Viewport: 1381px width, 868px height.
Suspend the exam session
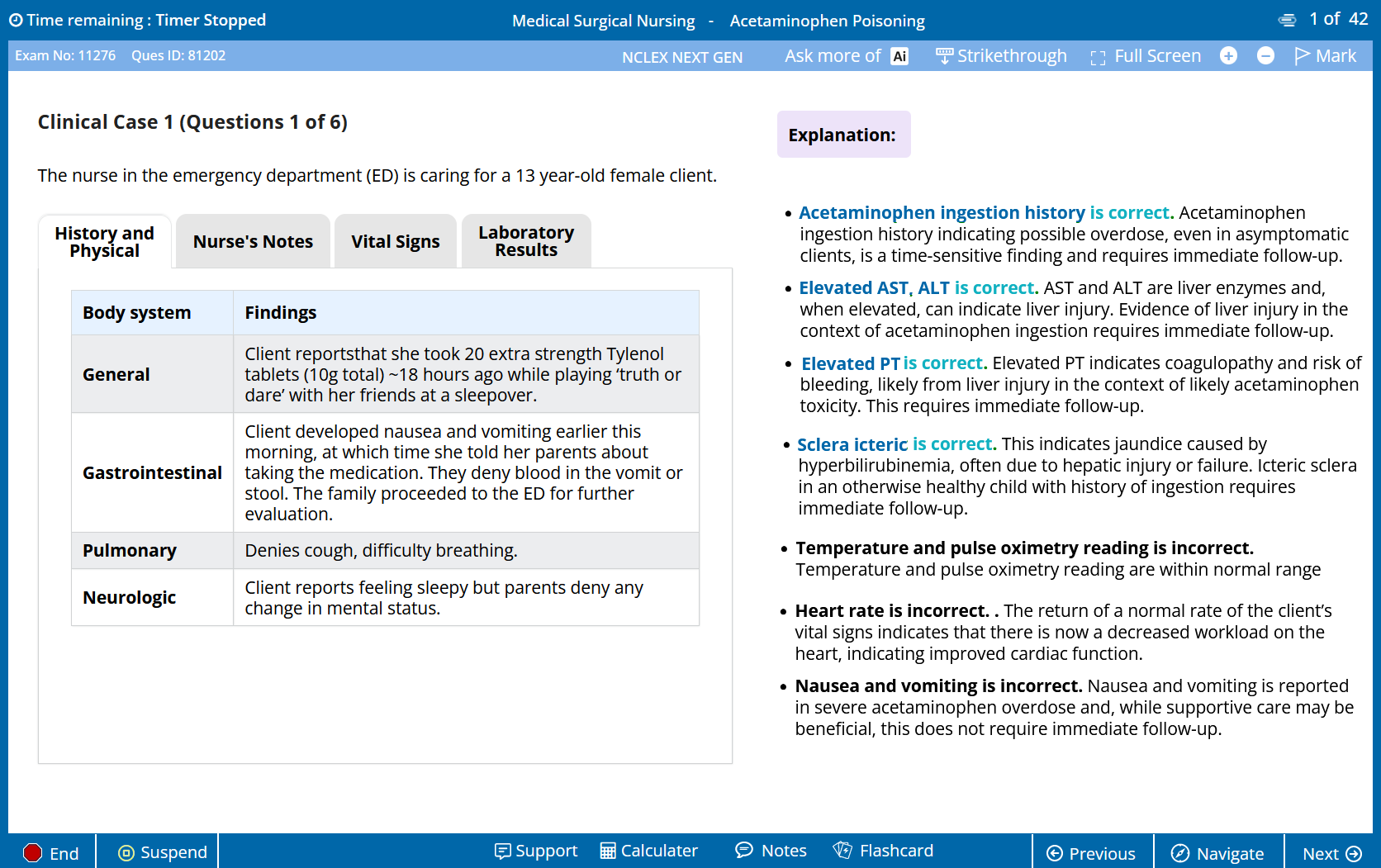point(163,852)
